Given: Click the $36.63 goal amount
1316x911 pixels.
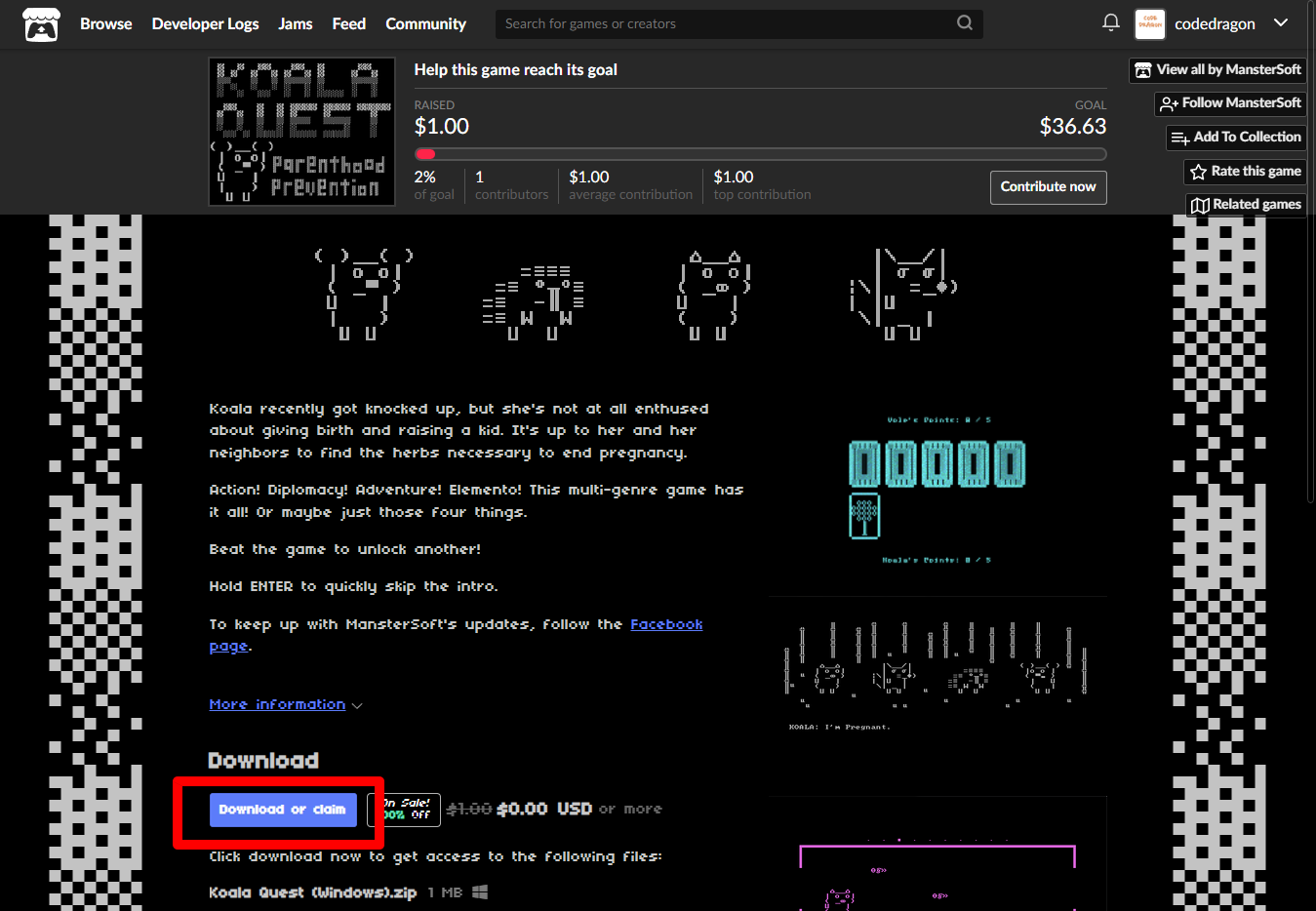Looking at the screenshot, I should 1073,126.
